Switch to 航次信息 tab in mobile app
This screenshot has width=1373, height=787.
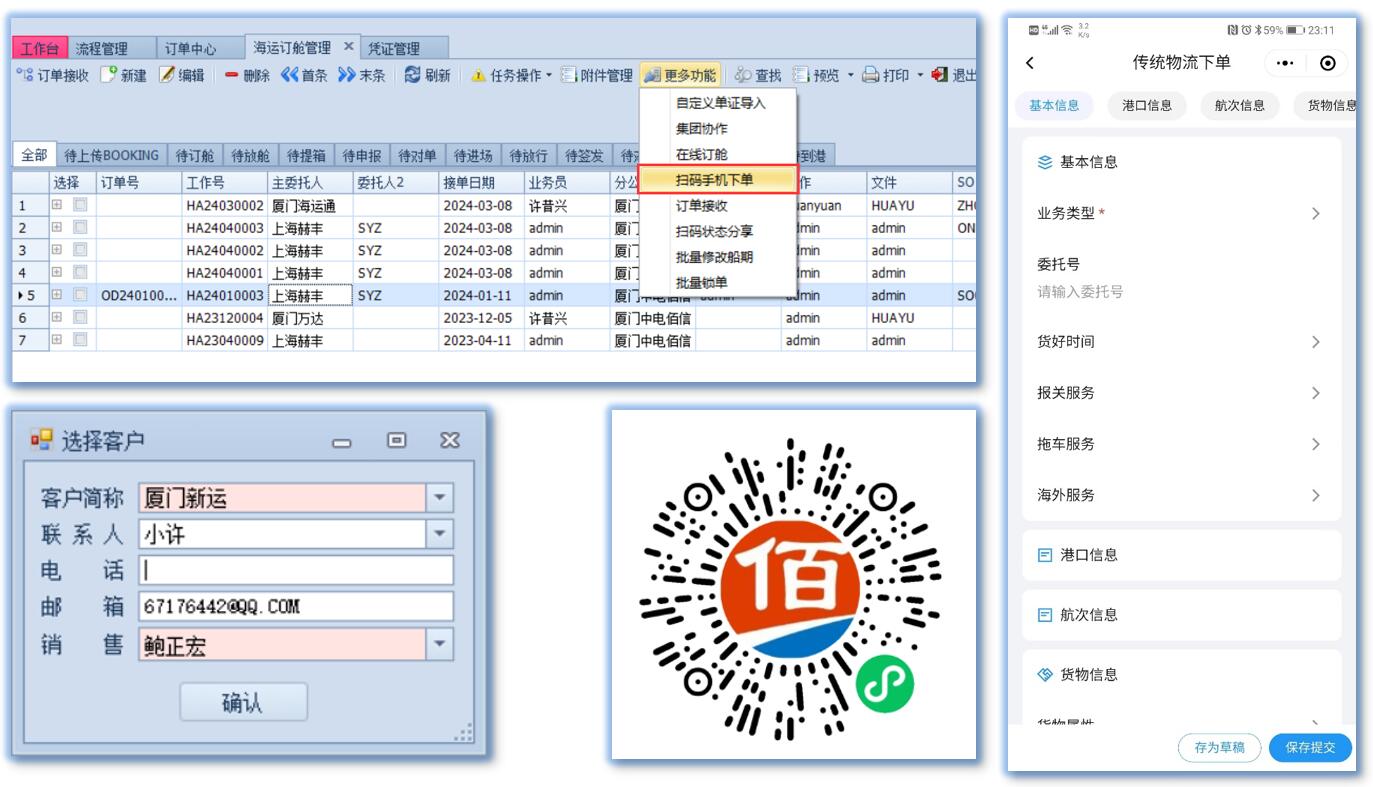pos(1240,105)
